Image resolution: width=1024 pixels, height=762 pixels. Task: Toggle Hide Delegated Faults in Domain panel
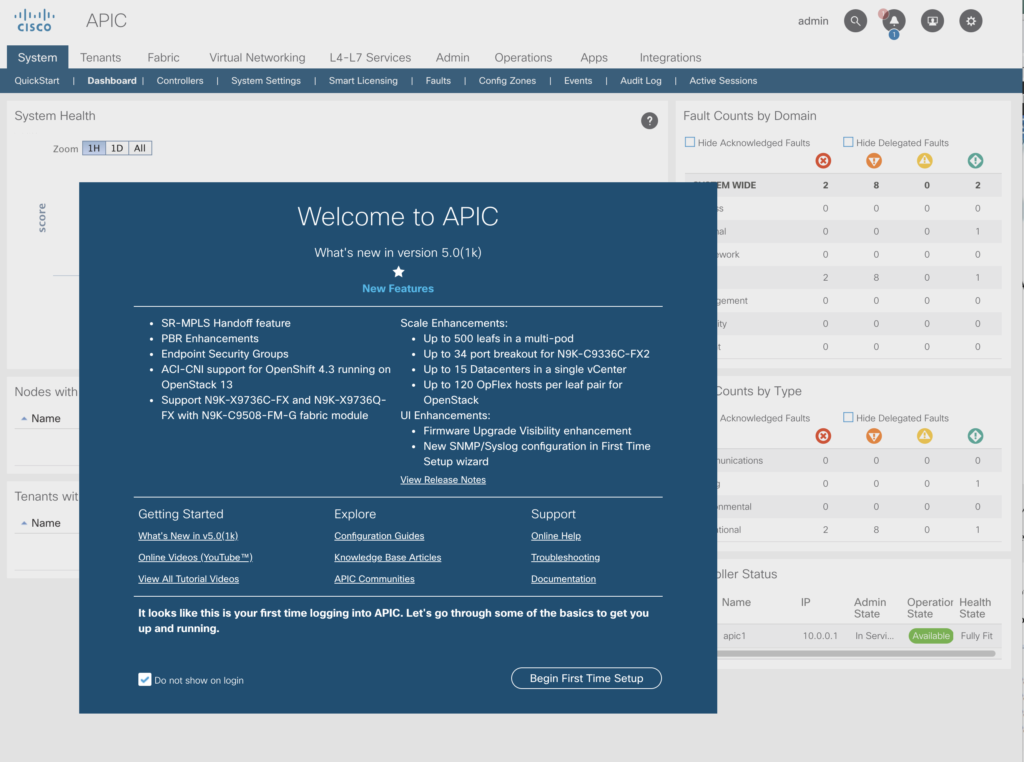pyautogui.click(x=848, y=142)
